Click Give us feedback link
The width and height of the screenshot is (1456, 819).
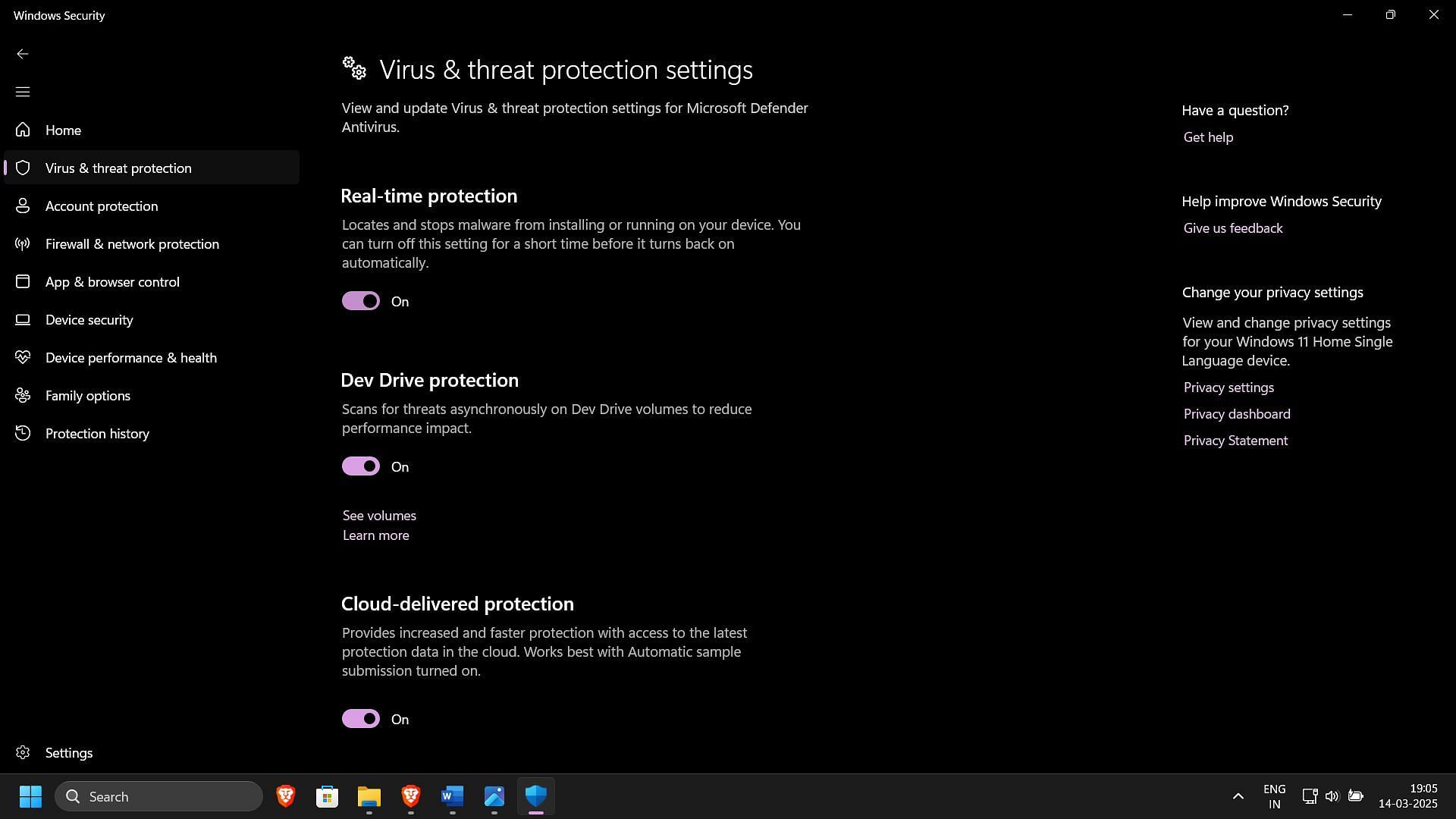pos(1233,228)
